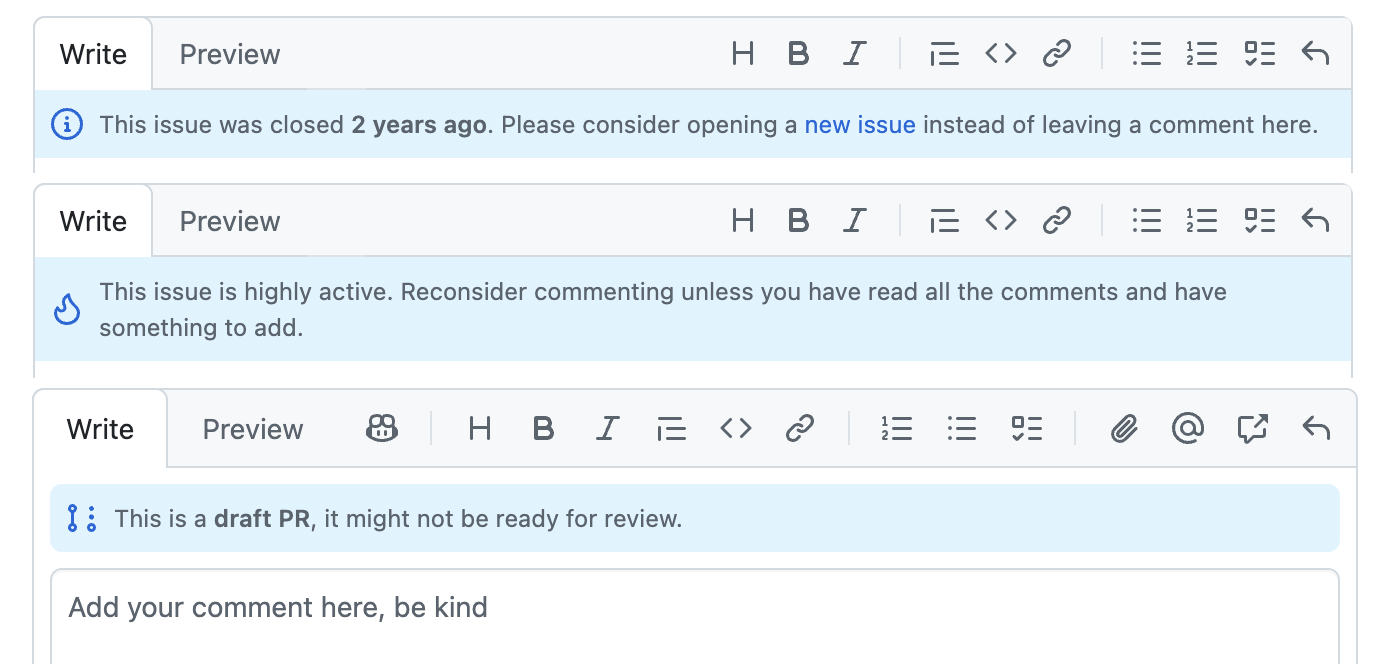The image size is (1392, 664).
Task: Insert heading in the top comment toolbar
Action: (742, 54)
